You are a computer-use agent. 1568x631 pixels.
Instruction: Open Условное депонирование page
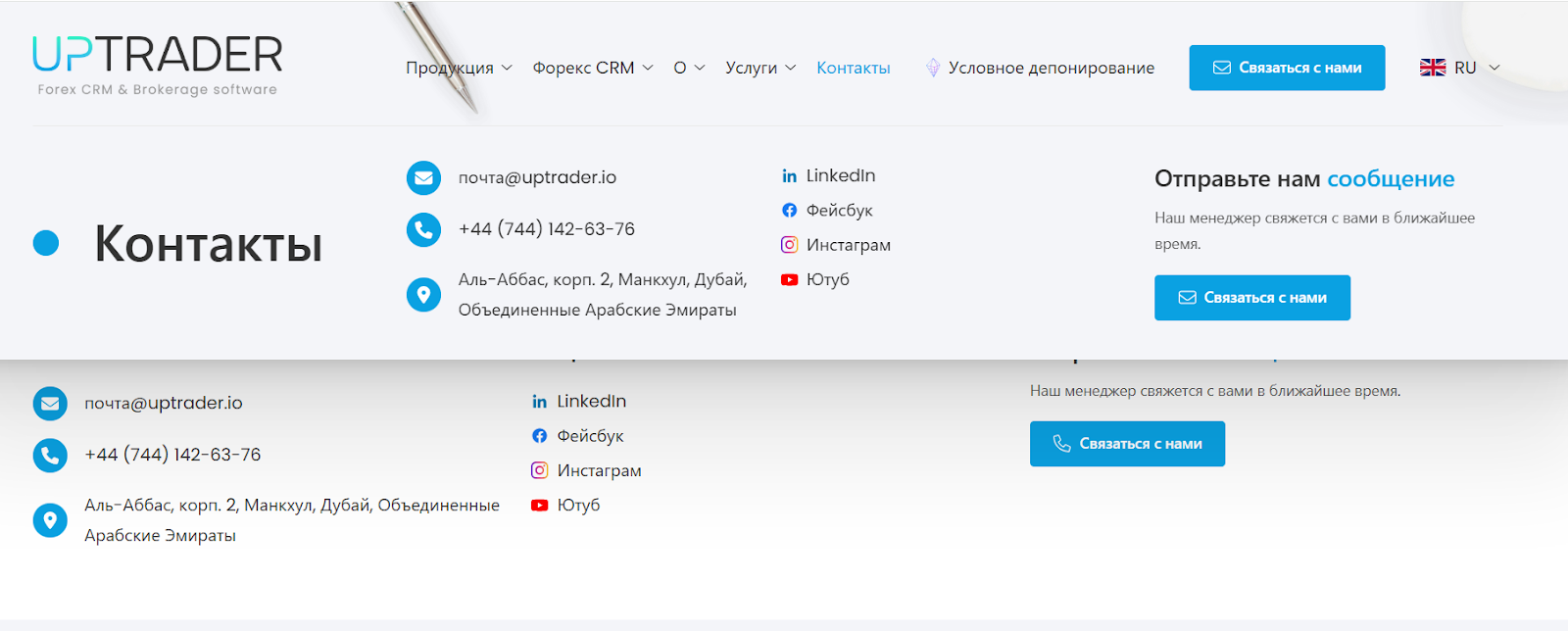[x=1052, y=68]
